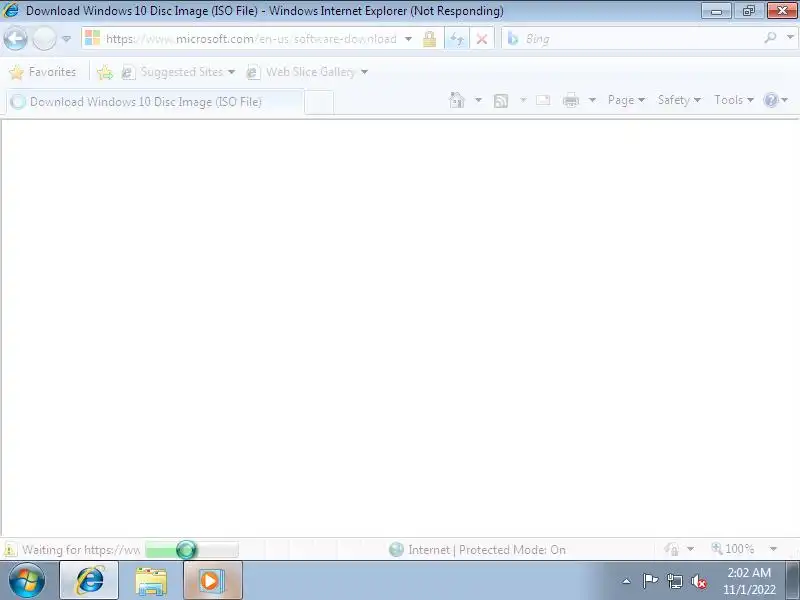Open Windows Explorer from the taskbar
Viewport: 800px width, 600px height.
(x=151, y=581)
